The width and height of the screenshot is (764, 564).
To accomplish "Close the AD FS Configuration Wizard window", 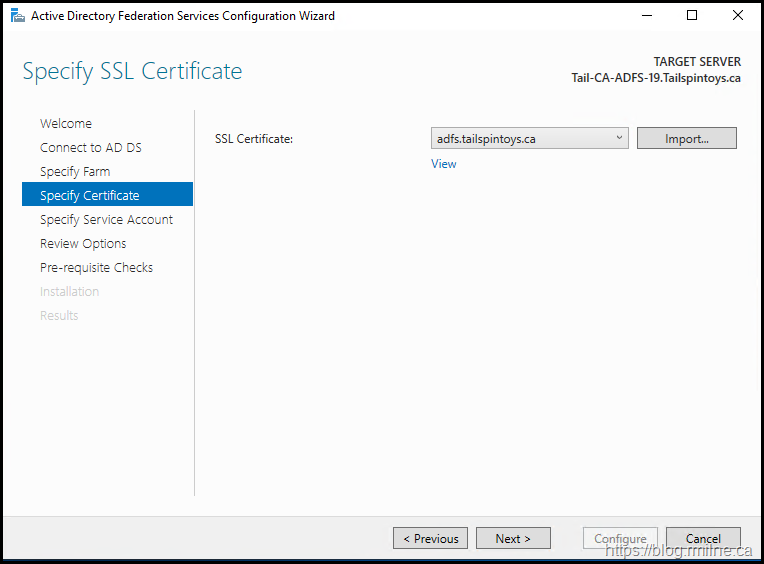I will tap(738, 16).
